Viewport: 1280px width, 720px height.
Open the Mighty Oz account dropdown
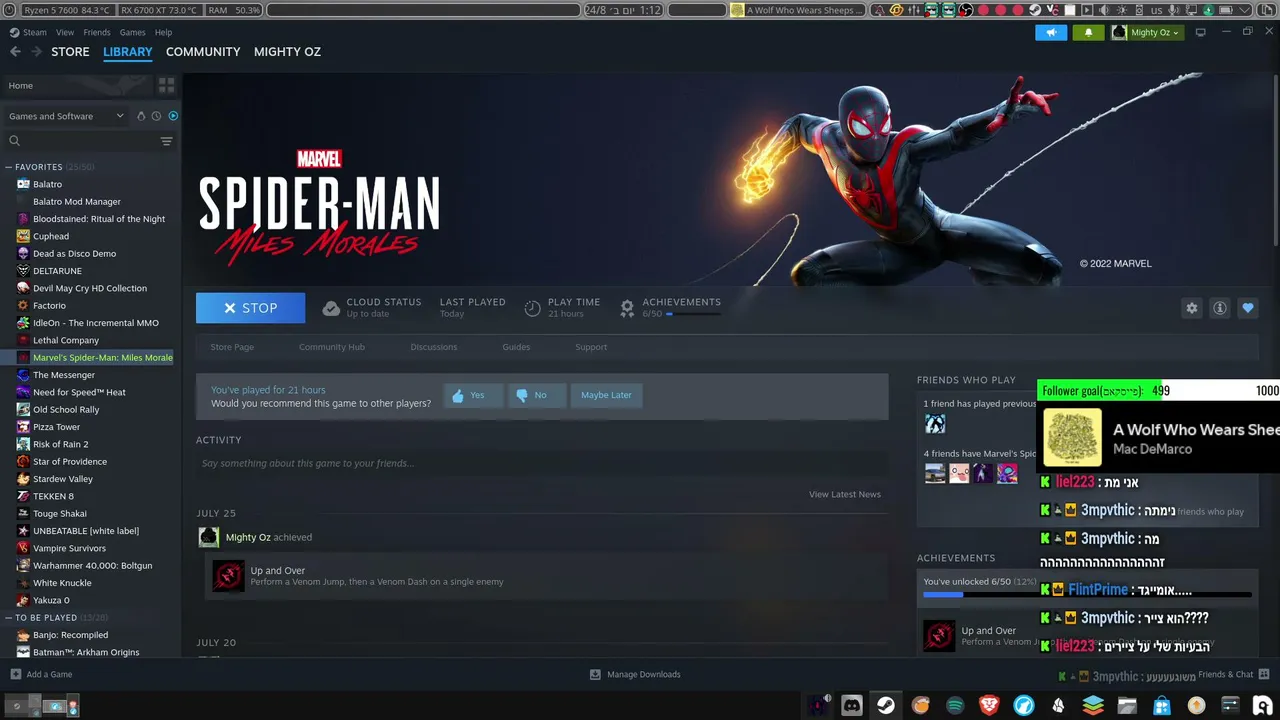(1148, 32)
